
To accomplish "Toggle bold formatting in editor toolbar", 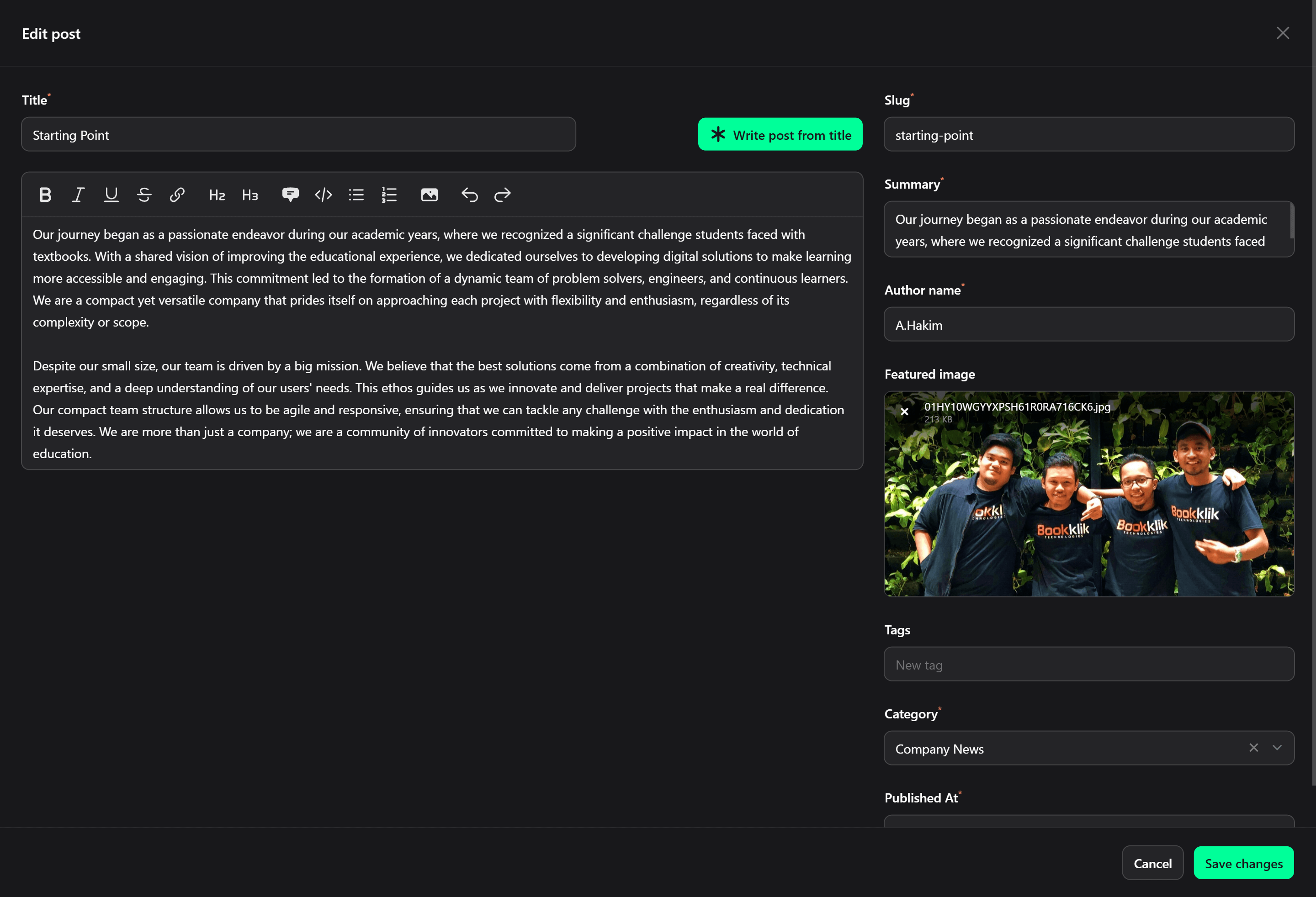I will 45,195.
